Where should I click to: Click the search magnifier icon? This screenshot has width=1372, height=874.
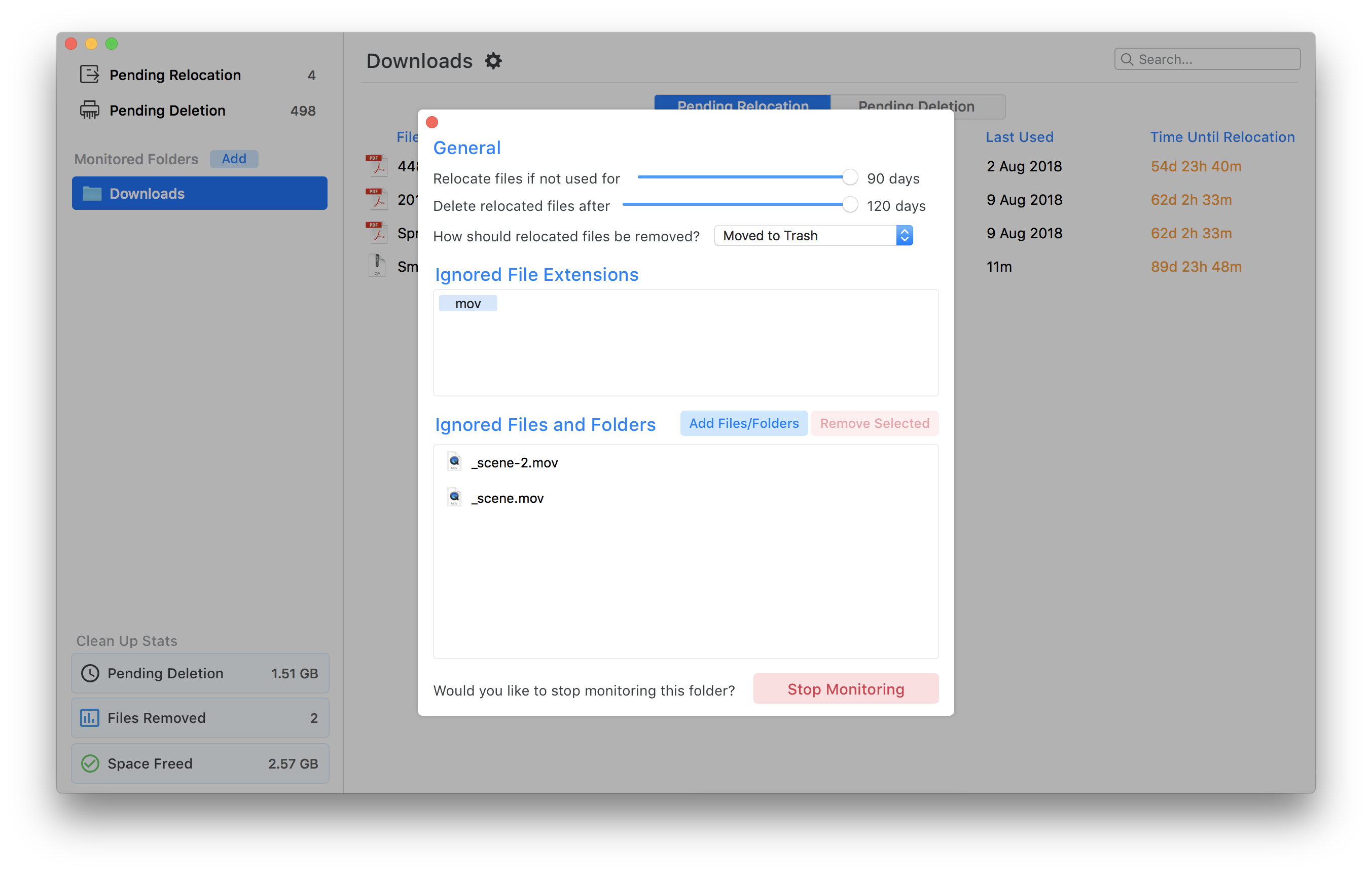click(1127, 59)
